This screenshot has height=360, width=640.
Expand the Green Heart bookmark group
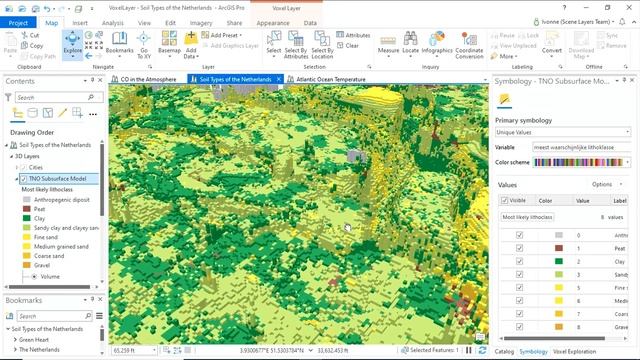point(15,340)
